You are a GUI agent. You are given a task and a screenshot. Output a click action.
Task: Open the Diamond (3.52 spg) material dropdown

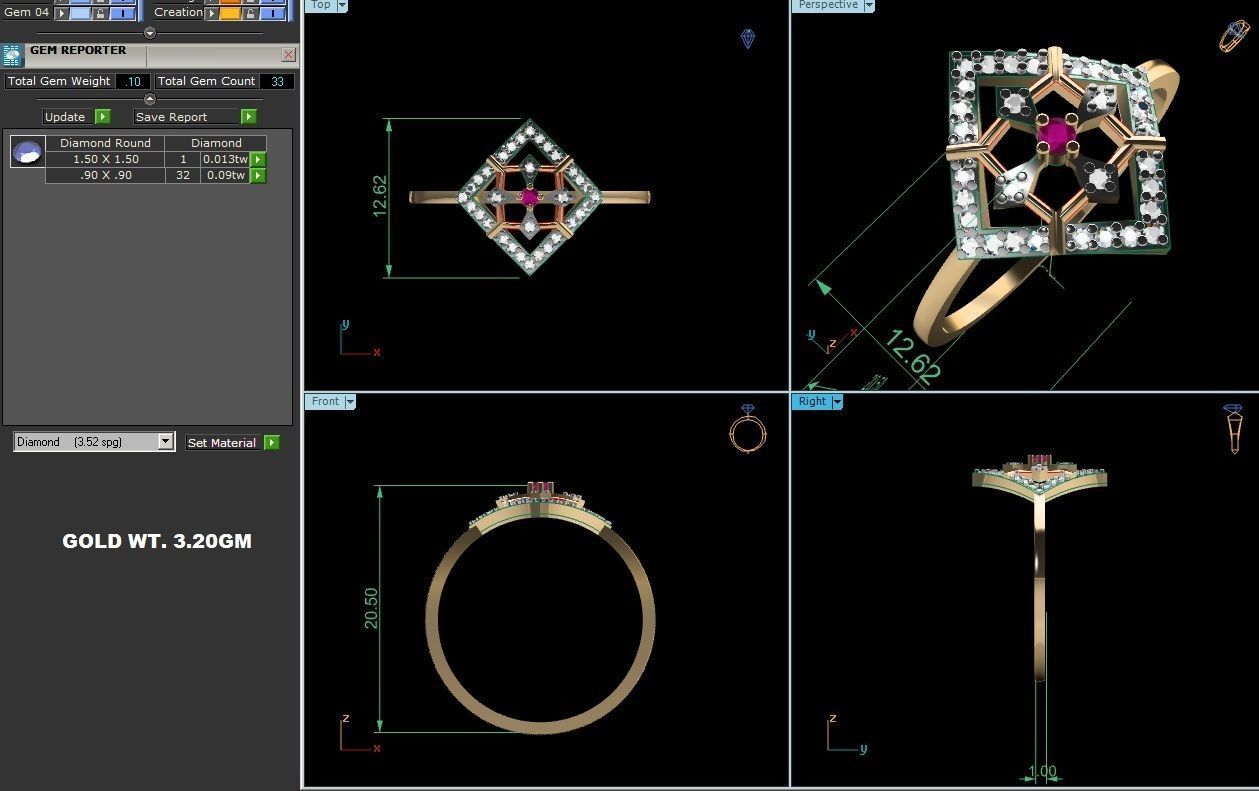point(165,442)
